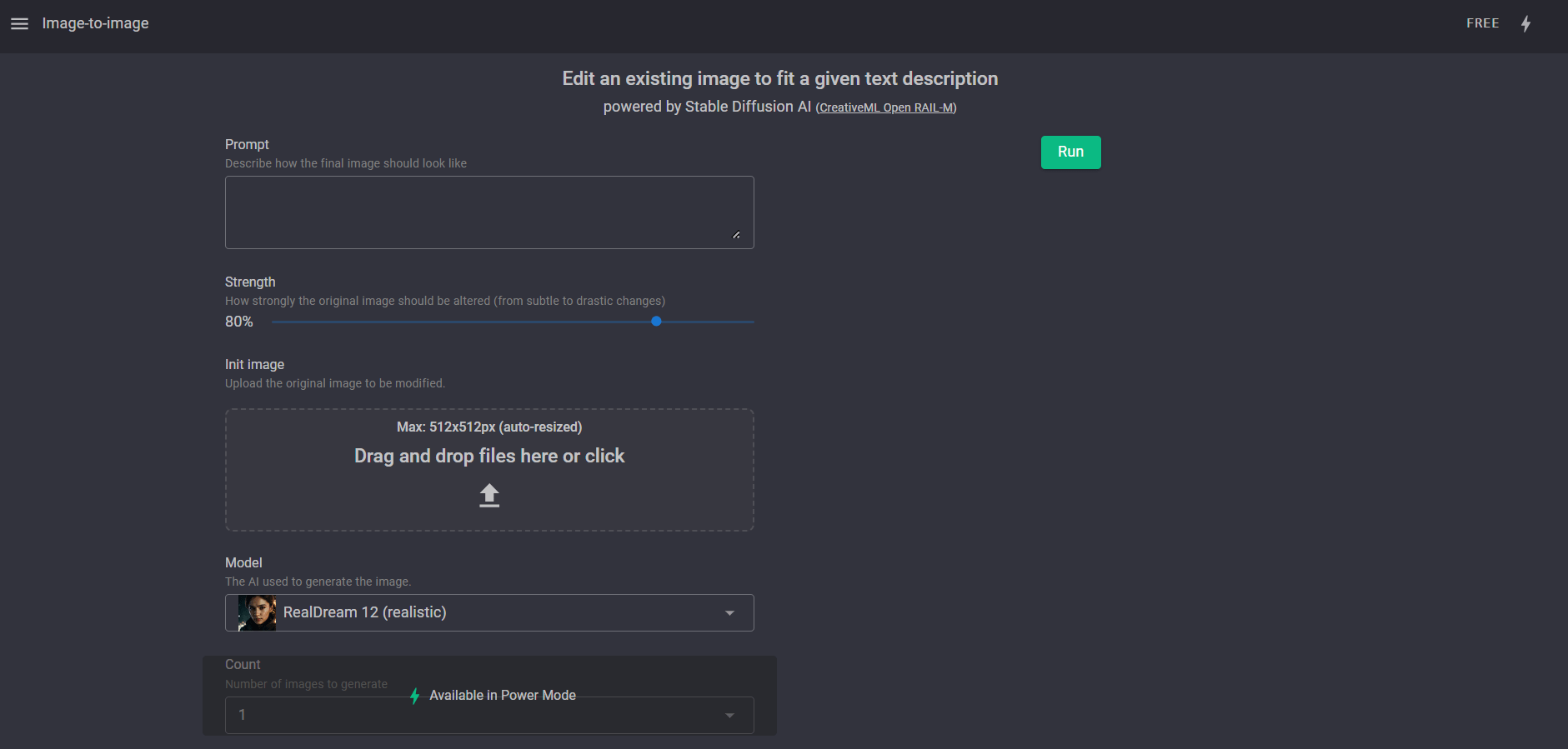Open the RealDream 12 (realistic) model dropdown
Viewport: 1568px width, 749px height.
point(489,613)
